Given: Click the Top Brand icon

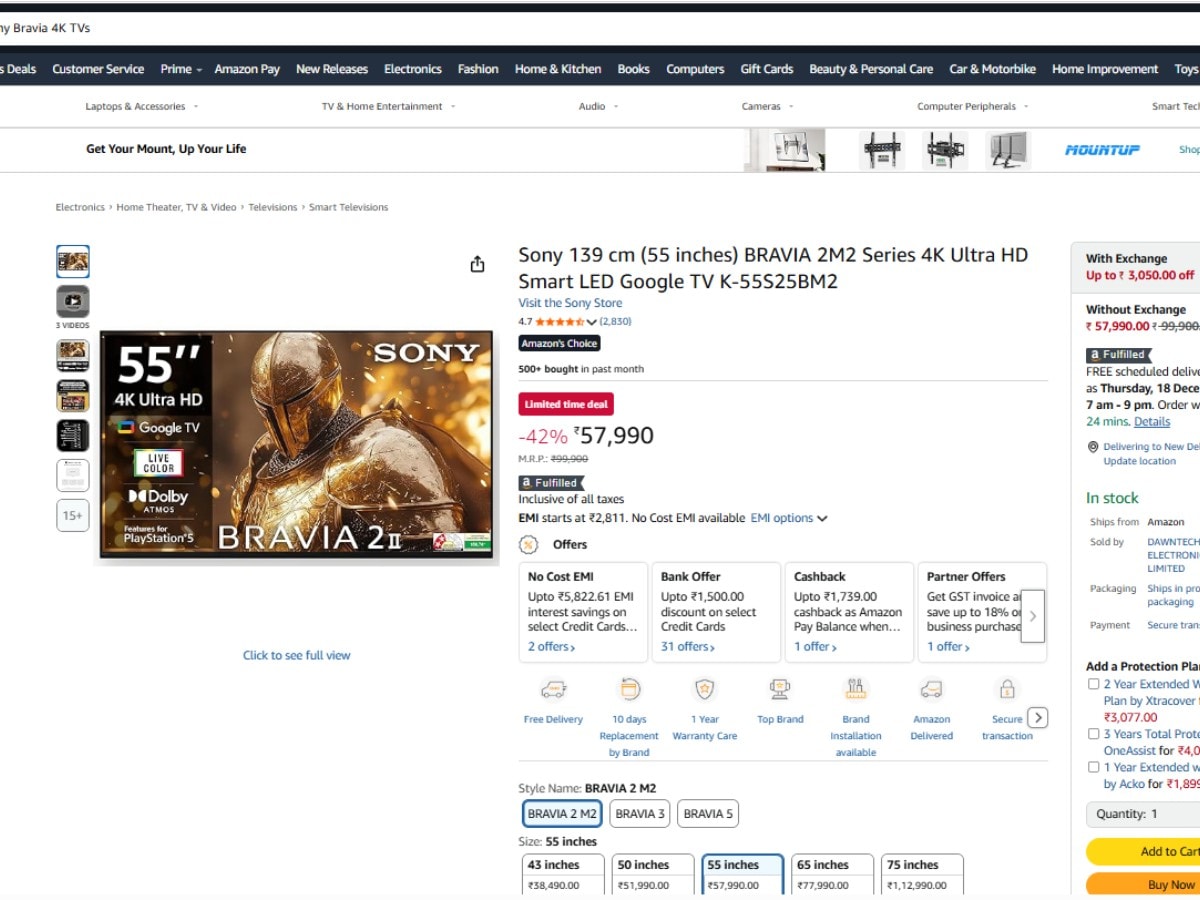Looking at the screenshot, I should click(780, 690).
